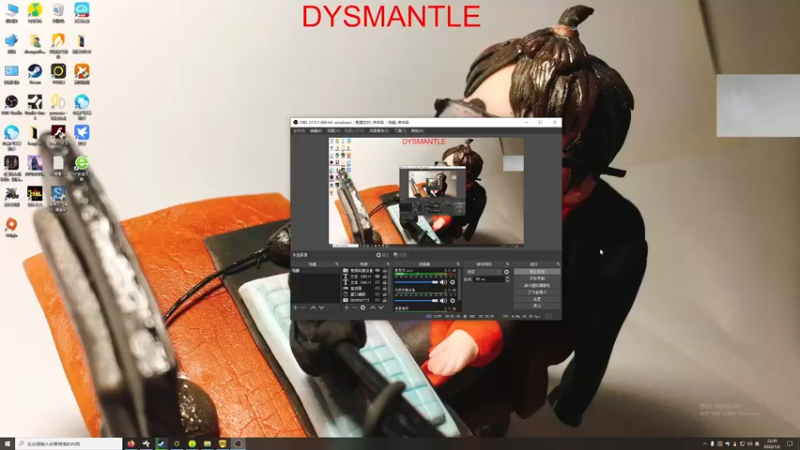Enable Studio Mode in Controls
This screenshot has width=800, height=450.
pyautogui.click(x=537, y=292)
